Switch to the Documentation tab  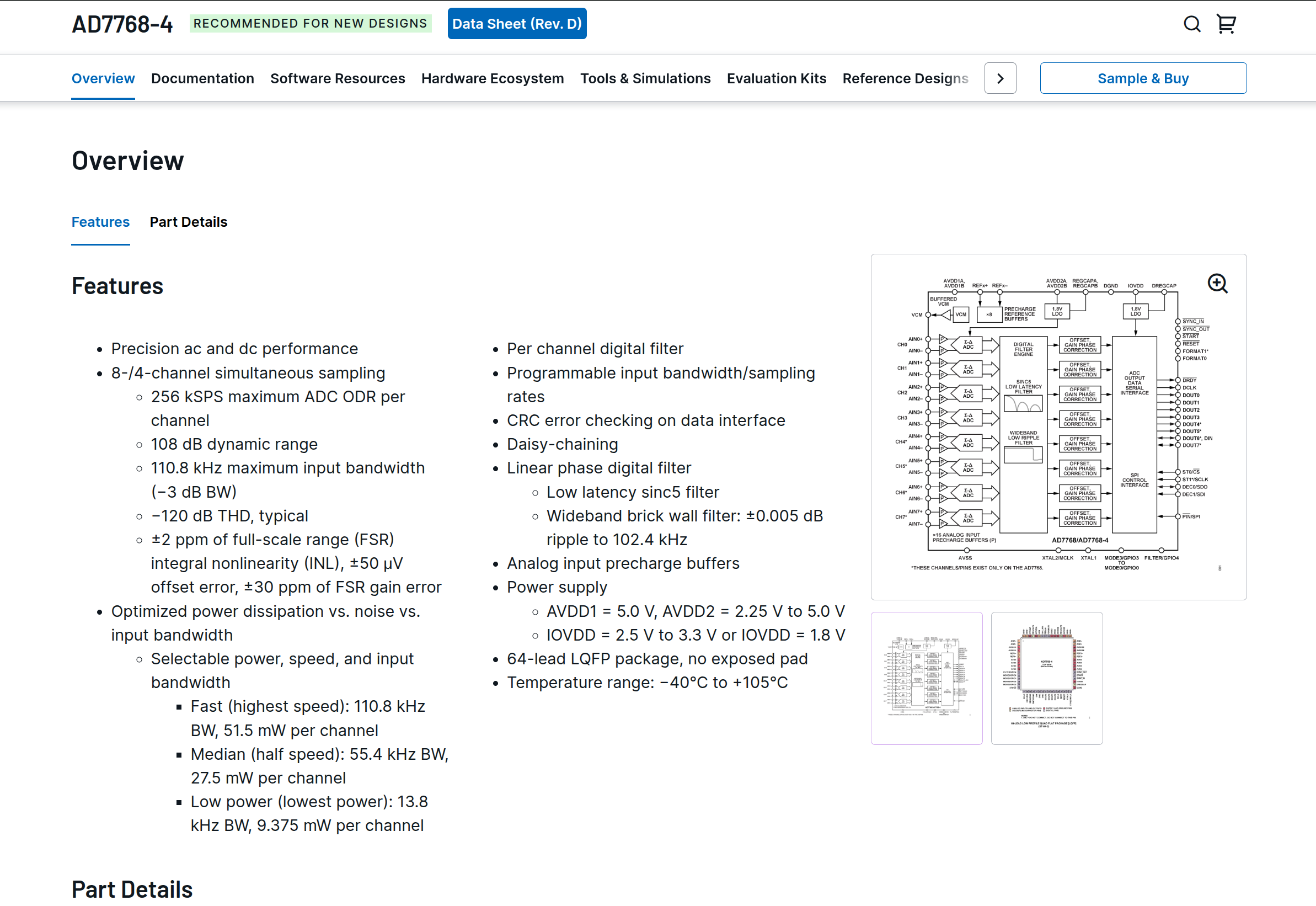(202, 78)
